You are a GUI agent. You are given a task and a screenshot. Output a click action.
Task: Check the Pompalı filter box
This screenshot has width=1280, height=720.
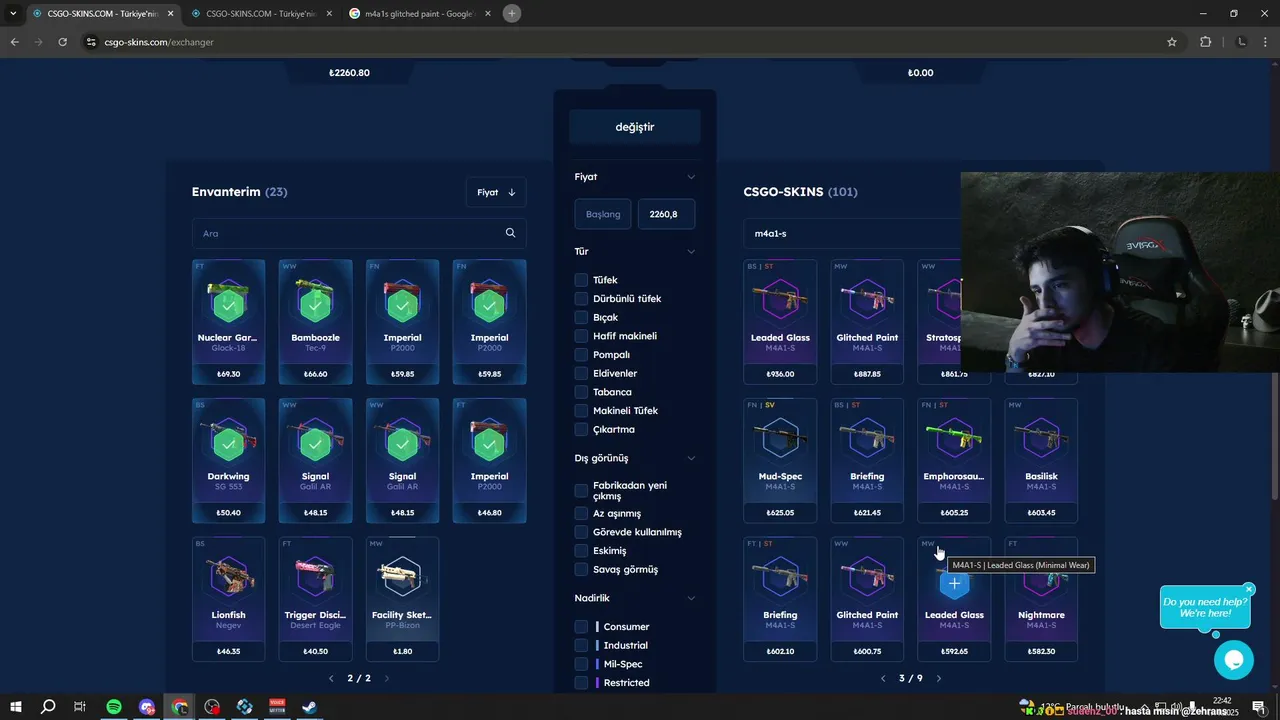pos(581,355)
